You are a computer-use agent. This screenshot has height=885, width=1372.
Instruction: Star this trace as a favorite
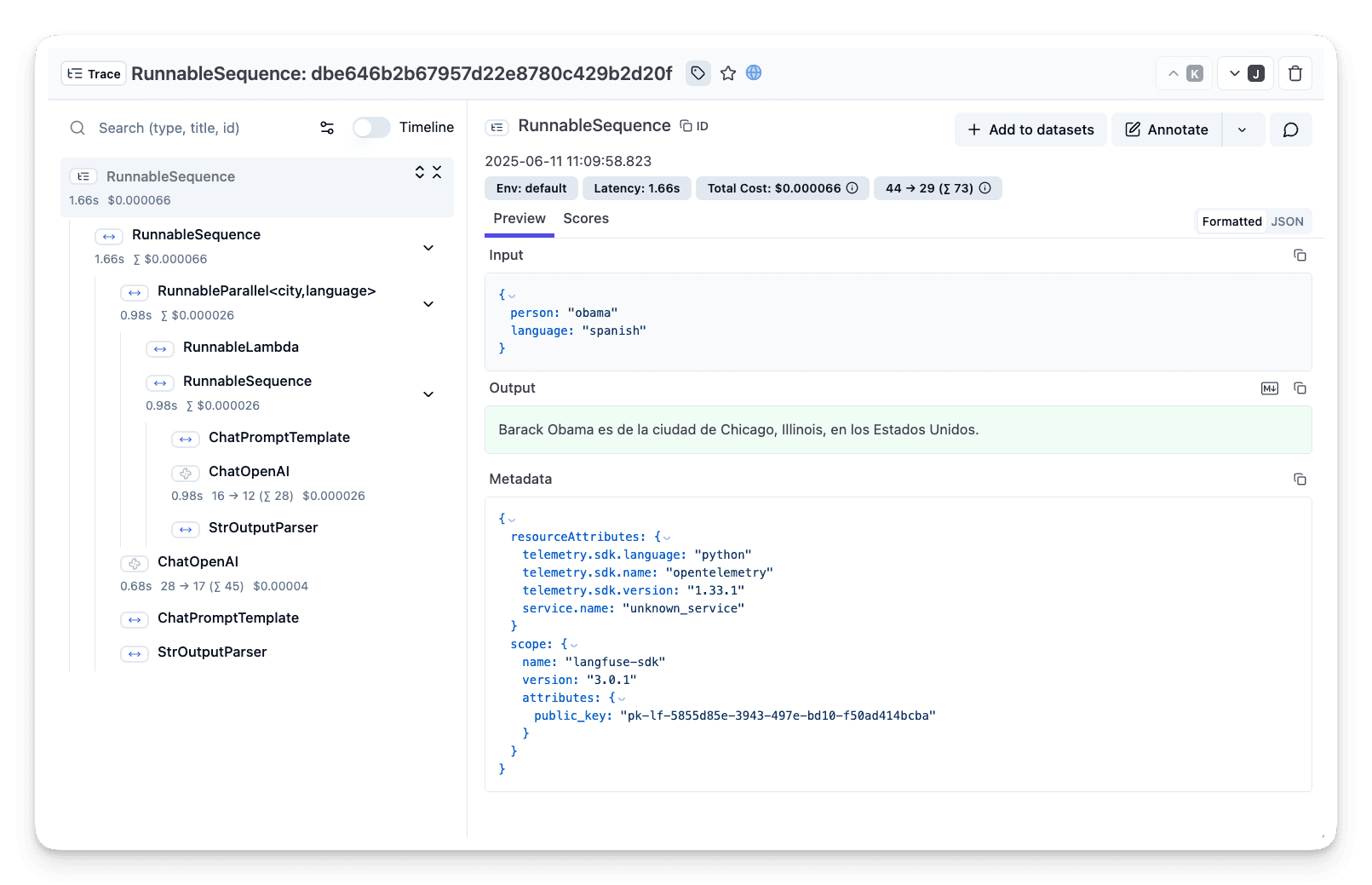pyautogui.click(x=727, y=73)
